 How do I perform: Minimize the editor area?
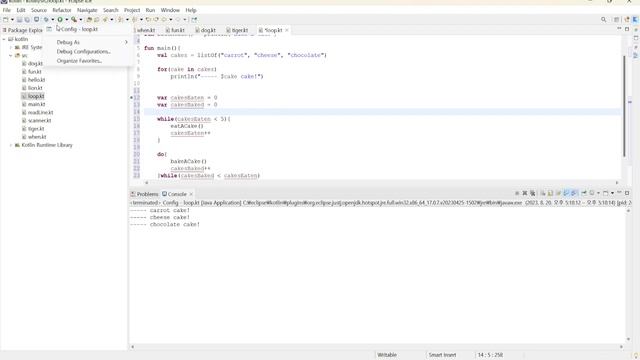619,29
